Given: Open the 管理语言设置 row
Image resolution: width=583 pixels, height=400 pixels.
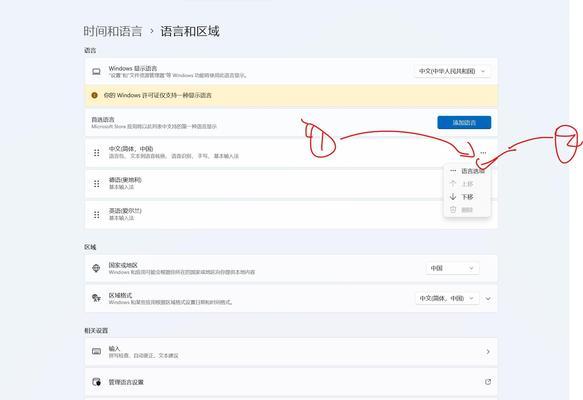Looking at the screenshot, I should (x=291, y=382).
